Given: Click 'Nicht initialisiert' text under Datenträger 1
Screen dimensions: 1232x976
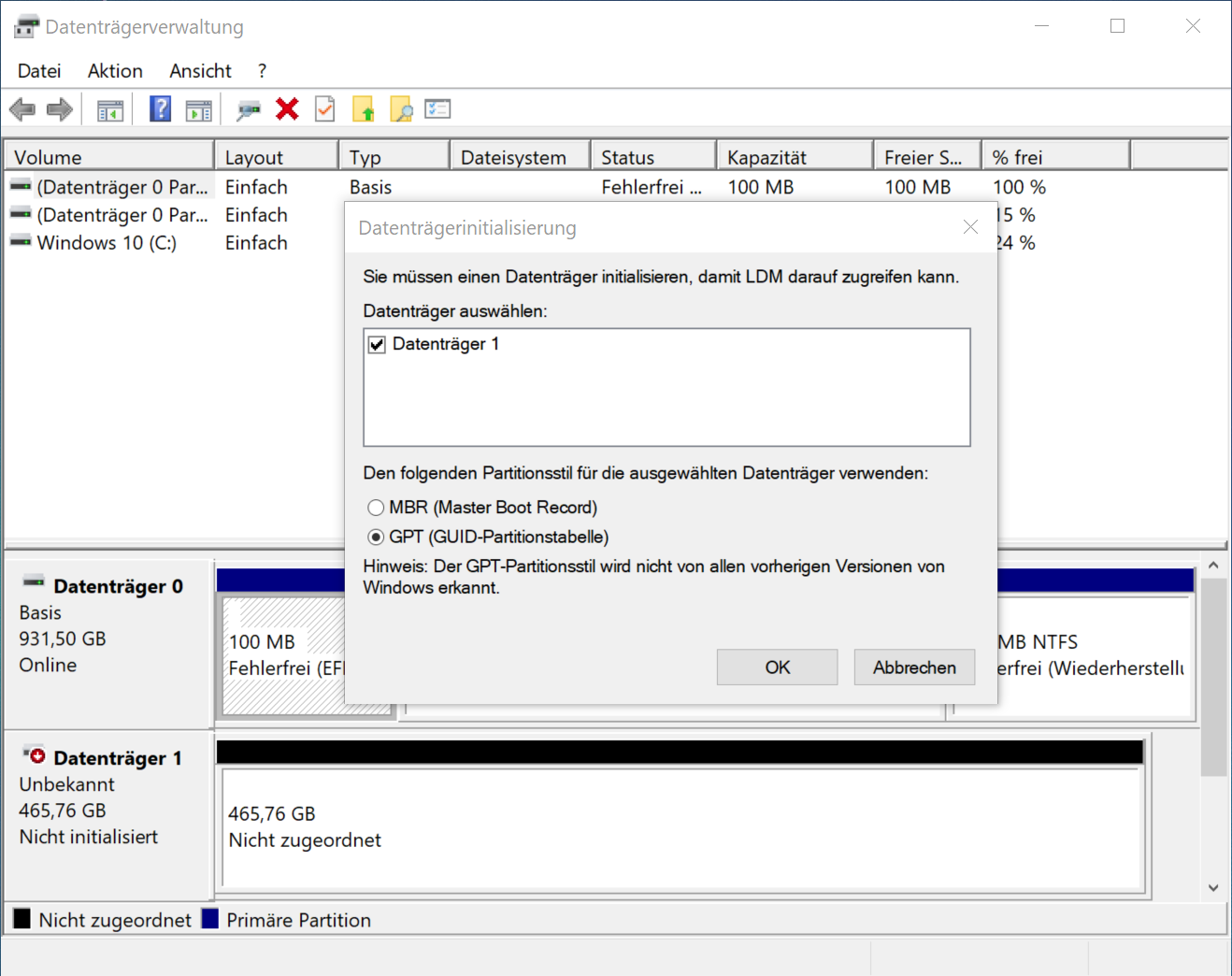Looking at the screenshot, I should point(89,837).
